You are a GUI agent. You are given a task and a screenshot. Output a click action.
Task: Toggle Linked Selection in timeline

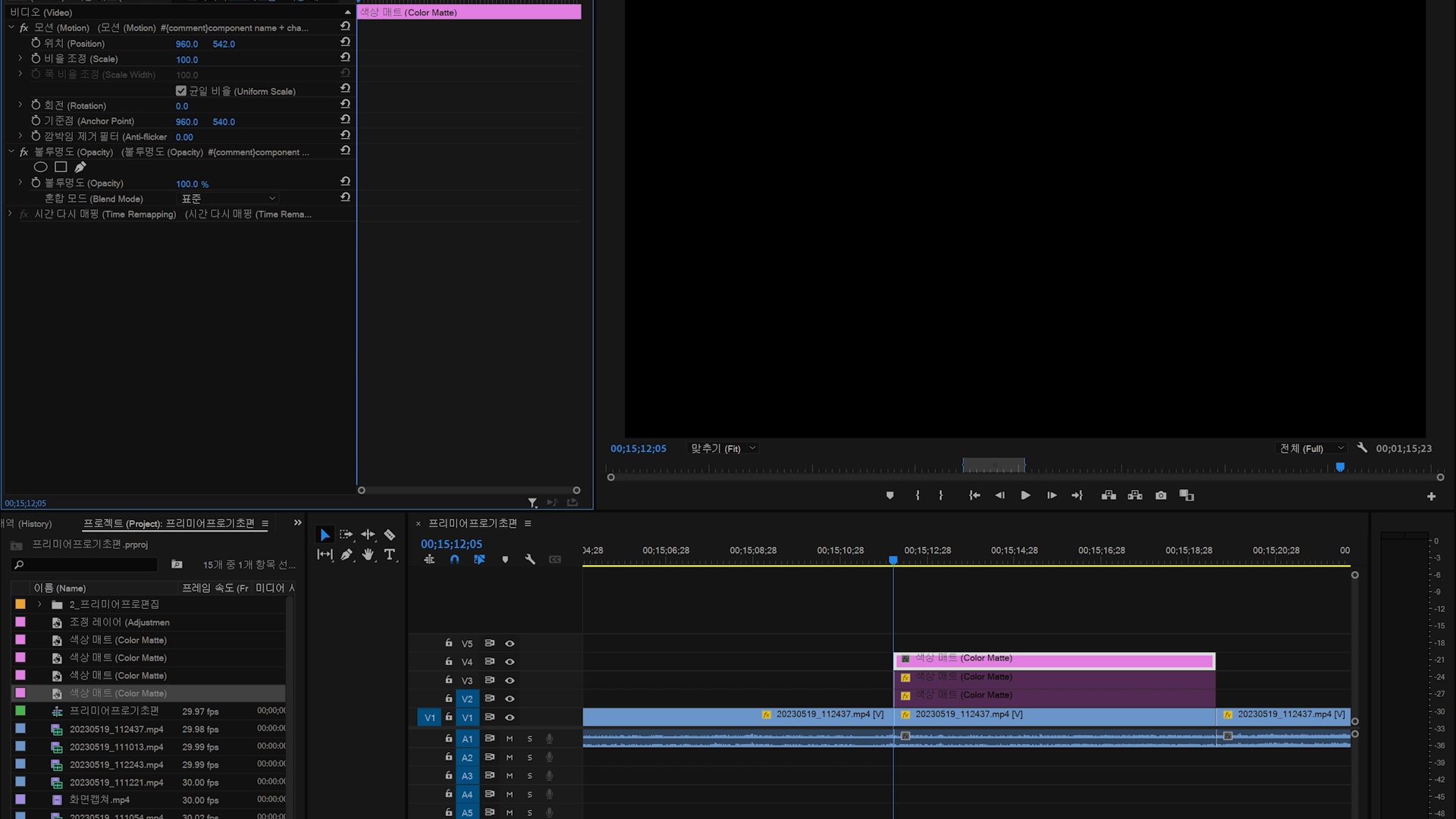pyautogui.click(x=479, y=560)
